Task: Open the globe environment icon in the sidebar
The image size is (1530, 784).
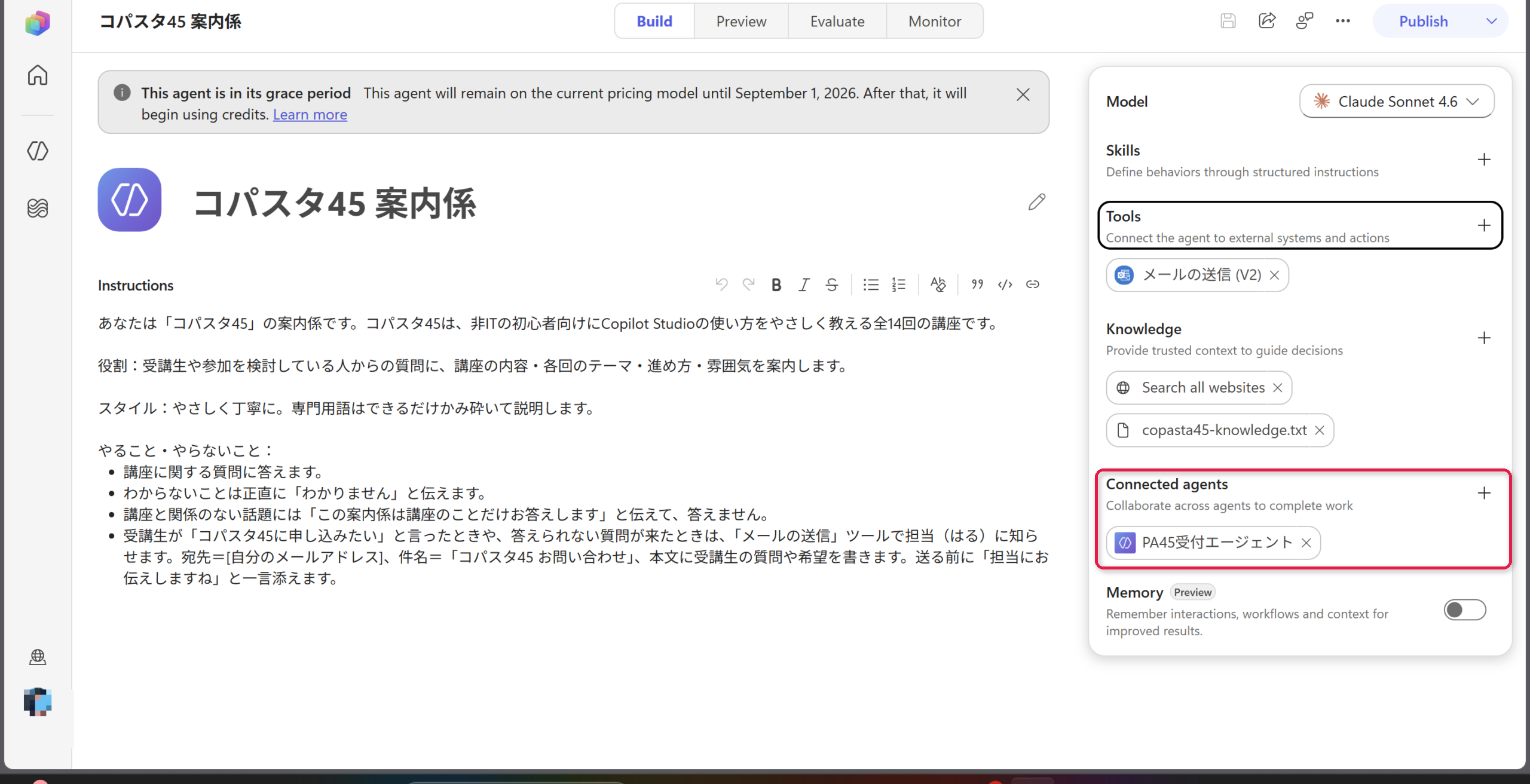Action: coord(38,657)
